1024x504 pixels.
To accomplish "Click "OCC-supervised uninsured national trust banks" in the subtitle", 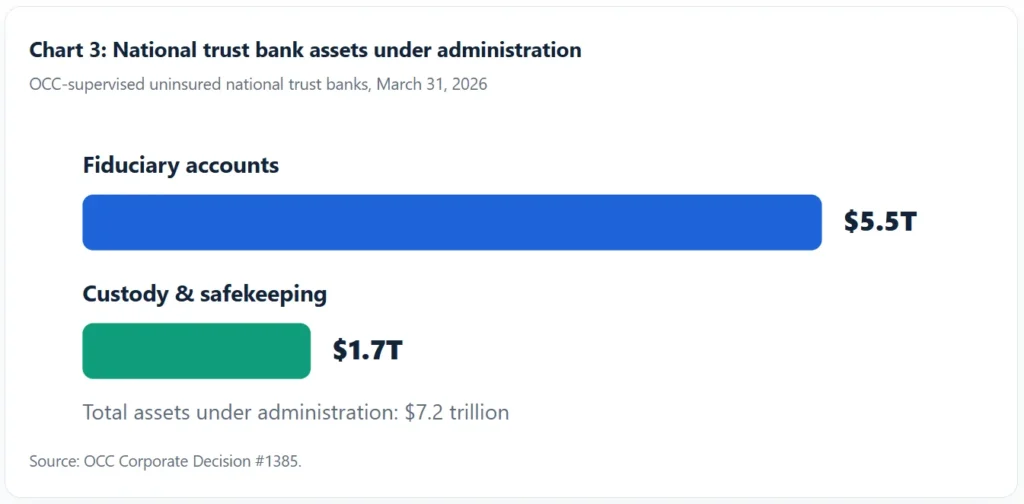I will (x=200, y=85).
